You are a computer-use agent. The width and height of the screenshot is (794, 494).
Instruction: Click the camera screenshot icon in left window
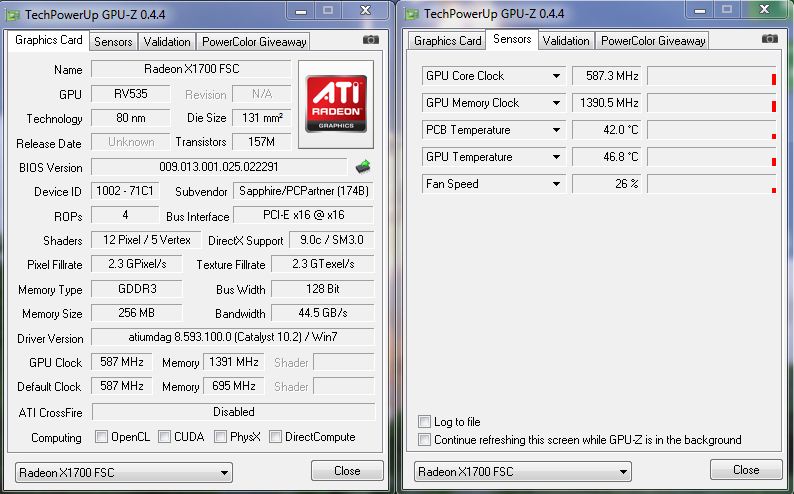(371, 40)
